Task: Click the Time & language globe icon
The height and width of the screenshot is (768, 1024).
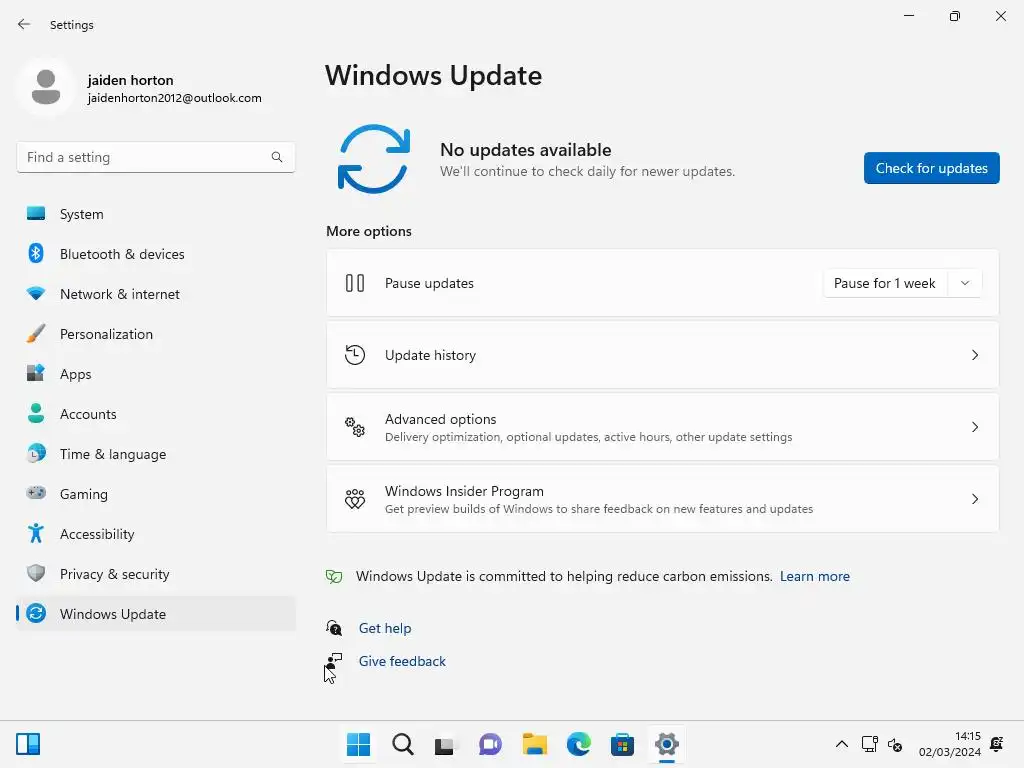Action: tap(36, 453)
